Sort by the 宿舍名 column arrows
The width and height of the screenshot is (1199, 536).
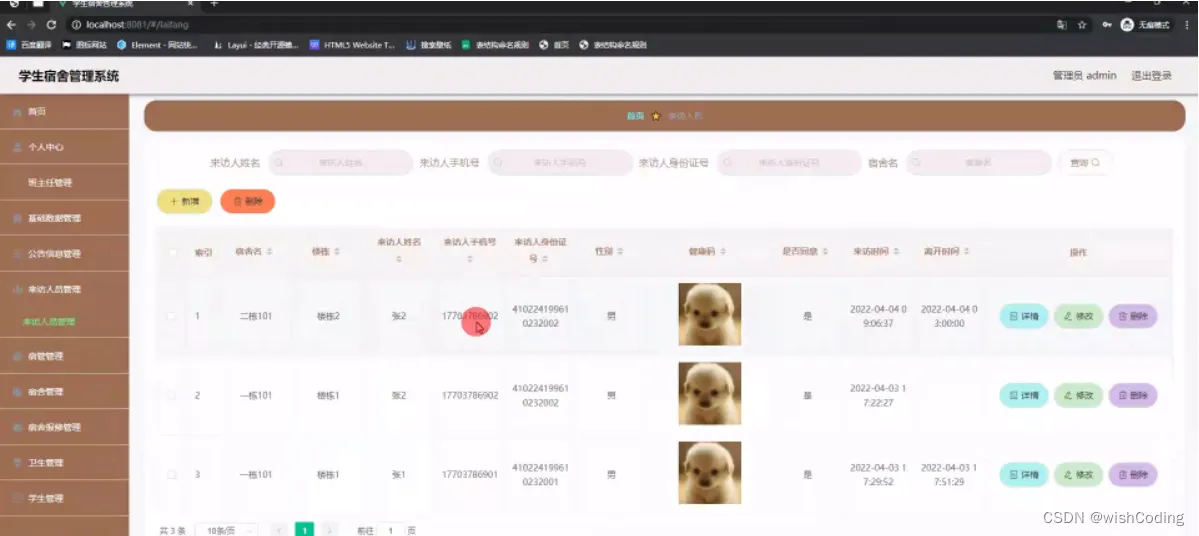269,252
